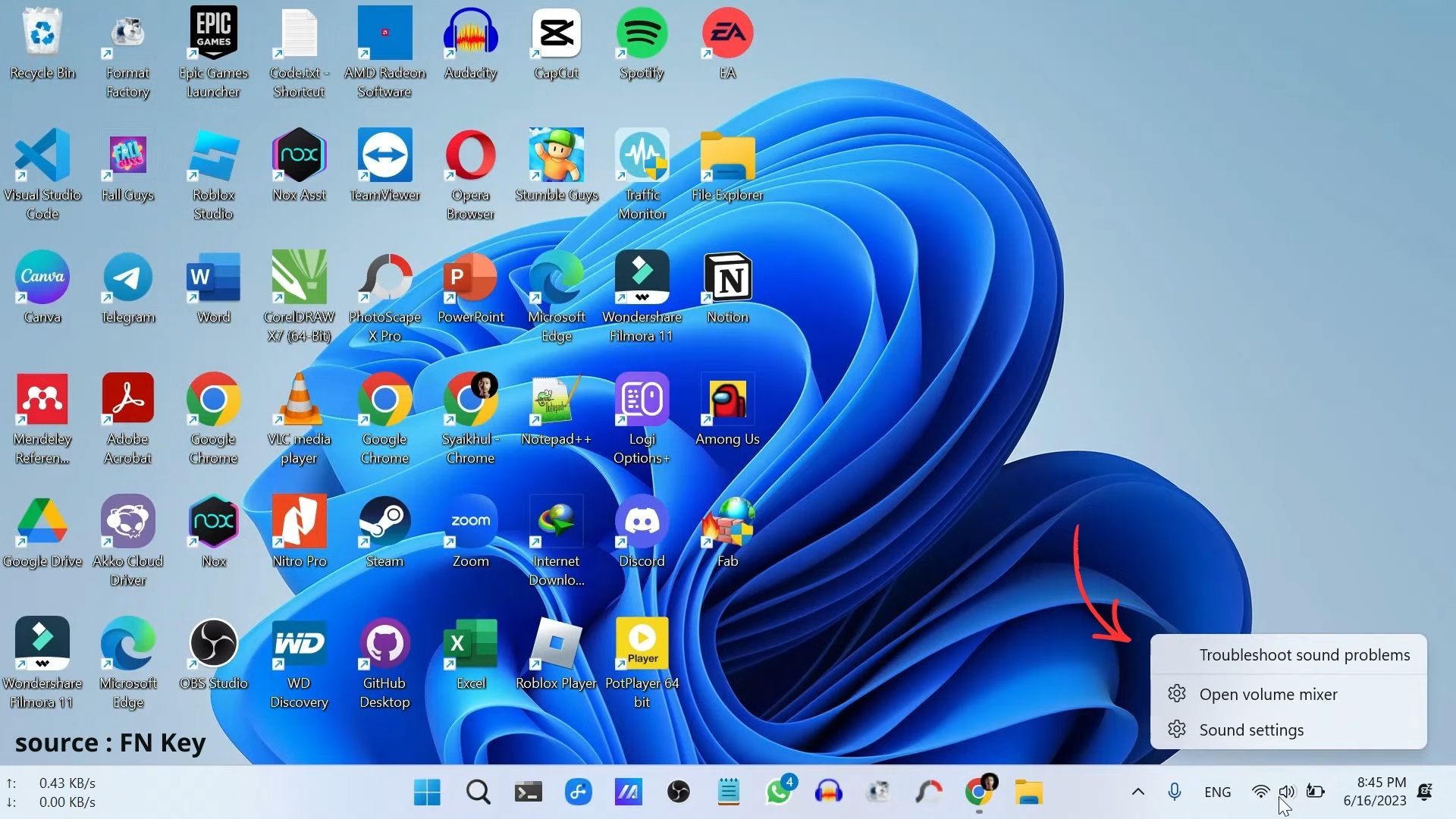Select the Epic Games Launcher icon
1456x819 pixels.
(213, 53)
